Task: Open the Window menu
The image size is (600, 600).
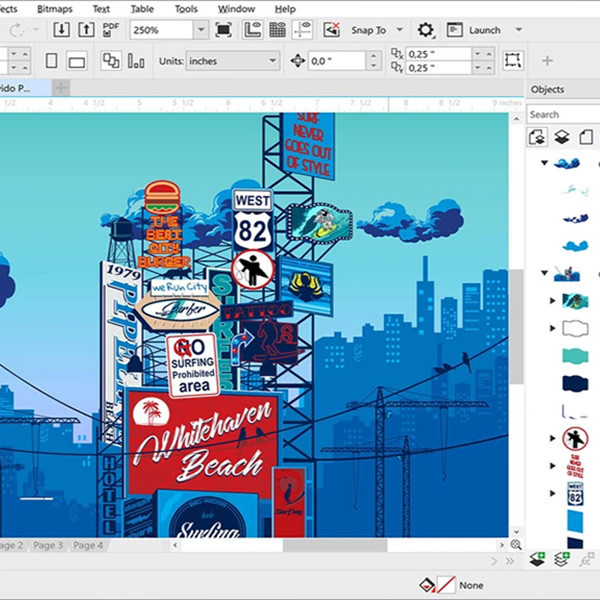Action: pyautogui.click(x=236, y=9)
